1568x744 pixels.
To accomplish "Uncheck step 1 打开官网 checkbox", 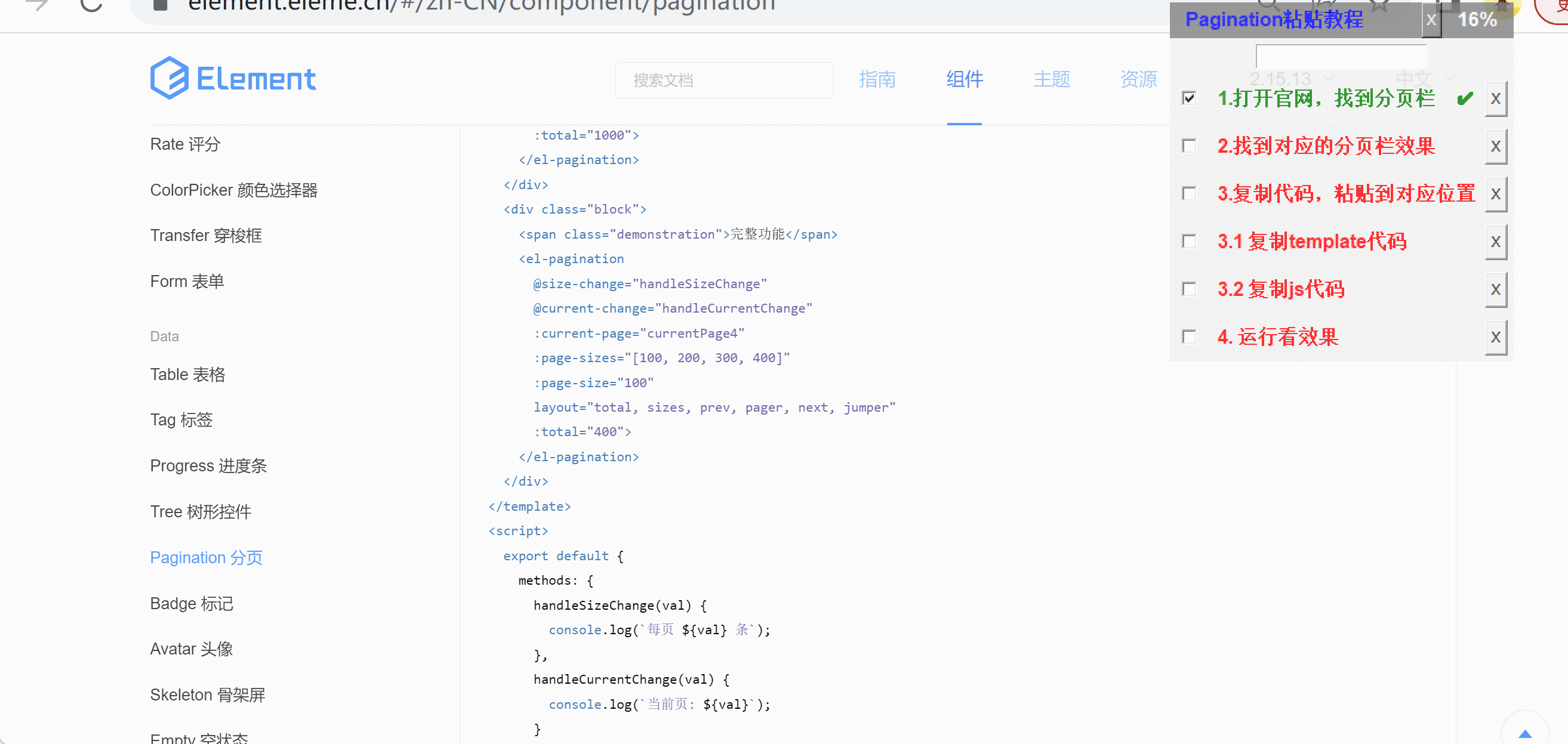I will pyautogui.click(x=1189, y=98).
